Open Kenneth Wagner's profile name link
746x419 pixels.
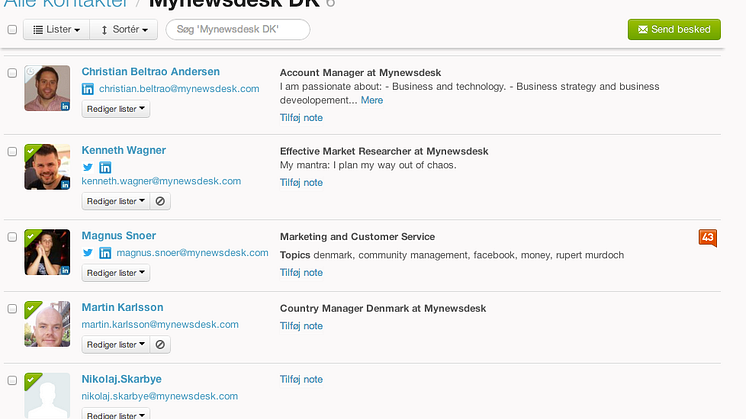124,150
